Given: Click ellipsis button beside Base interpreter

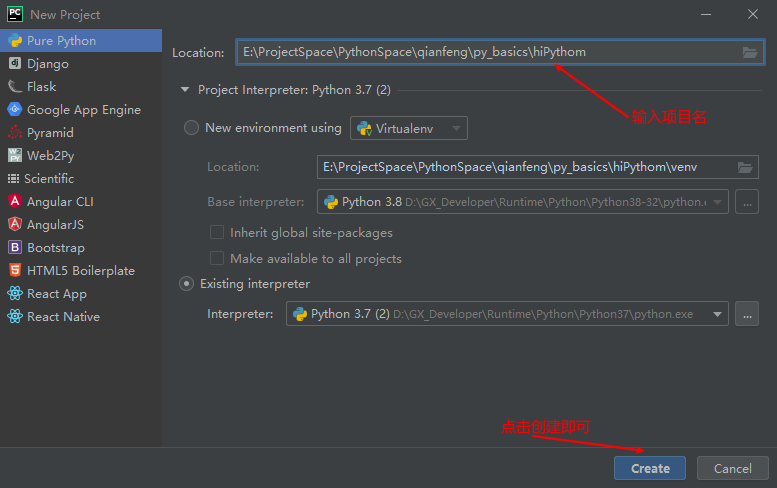Looking at the screenshot, I should [747, 202].
